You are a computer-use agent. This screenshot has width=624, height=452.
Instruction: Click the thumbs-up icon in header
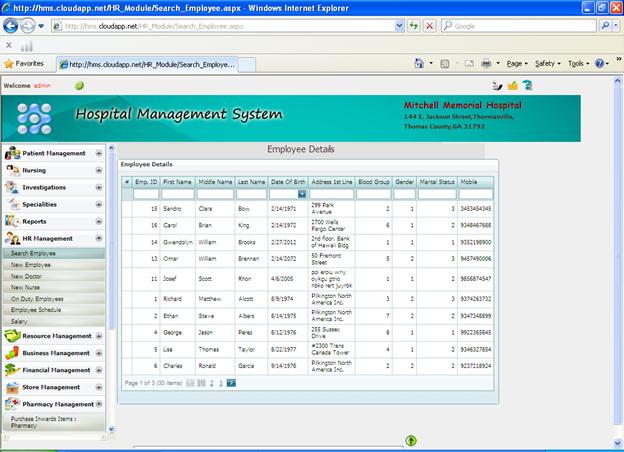point(512,86)
